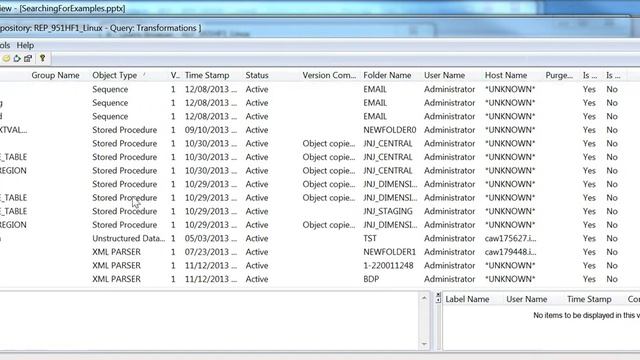Click the V.. version column header
This screenshot has height=360, width=640.
pos(175,76)
